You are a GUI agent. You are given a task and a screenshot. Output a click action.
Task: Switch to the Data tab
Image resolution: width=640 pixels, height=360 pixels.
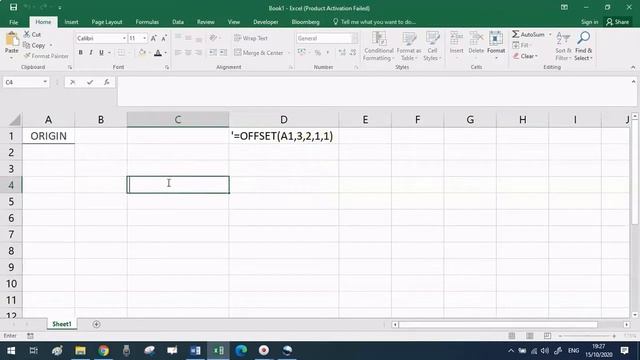click(x=178, y=22)
